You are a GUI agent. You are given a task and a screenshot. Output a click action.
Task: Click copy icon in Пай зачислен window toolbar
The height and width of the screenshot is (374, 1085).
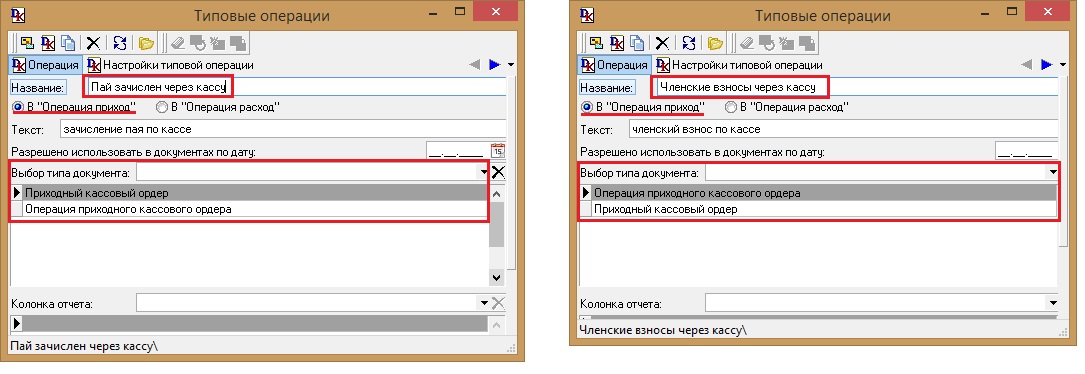(68, 43)
